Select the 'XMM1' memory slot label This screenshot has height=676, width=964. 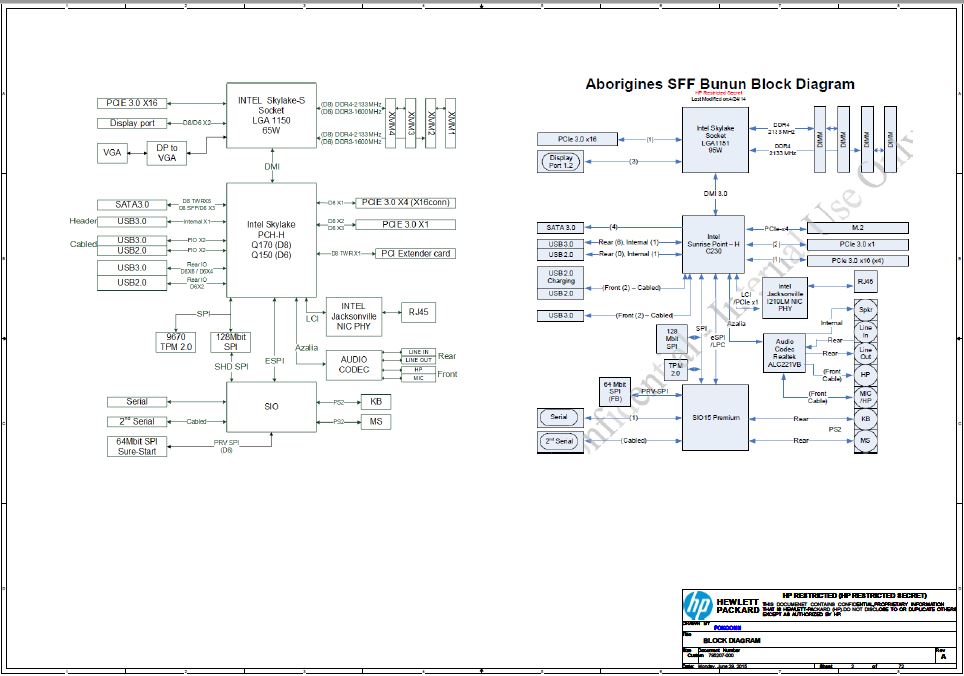(451, 123)
